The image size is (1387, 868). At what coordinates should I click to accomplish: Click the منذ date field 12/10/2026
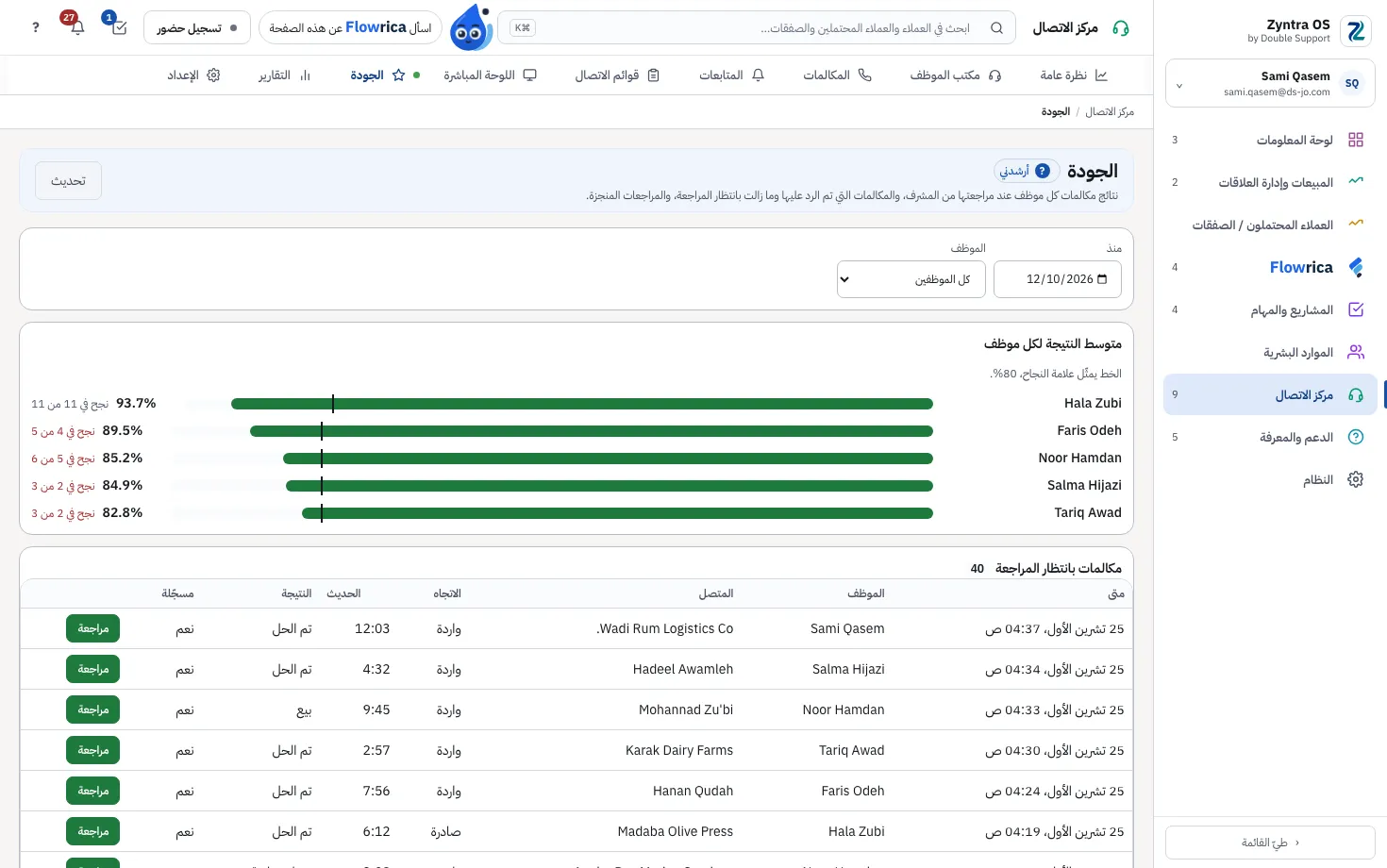point(1058,279)
